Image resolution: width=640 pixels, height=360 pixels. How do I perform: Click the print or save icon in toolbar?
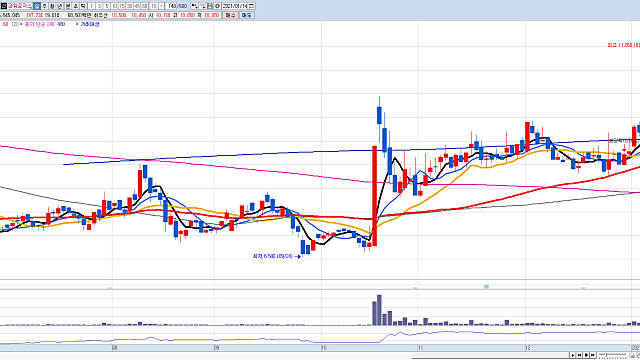[210, 6]
